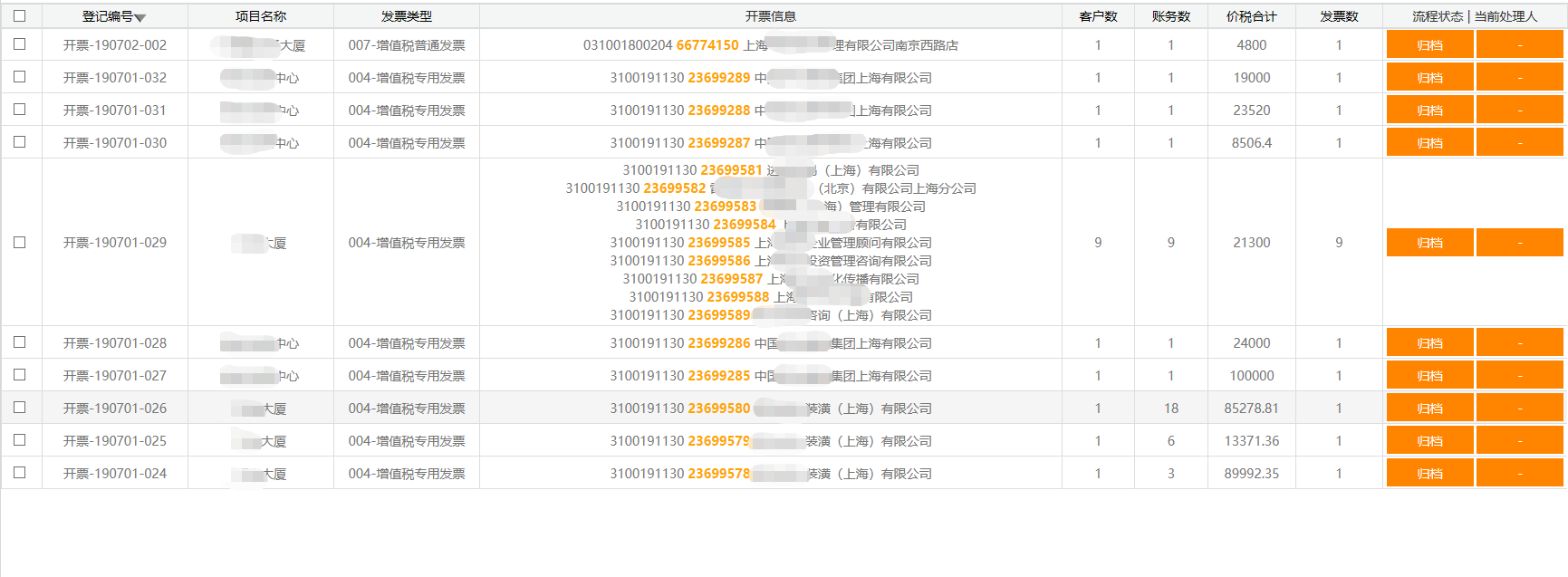Click 归档 button for row 开票-190702-002
Screen dimensions: 1568x577
[x=1429, y=45]
